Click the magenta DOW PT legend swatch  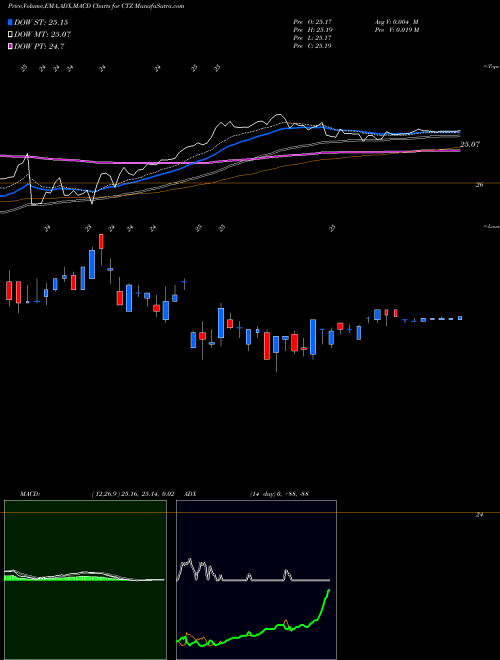pos(11,46)
